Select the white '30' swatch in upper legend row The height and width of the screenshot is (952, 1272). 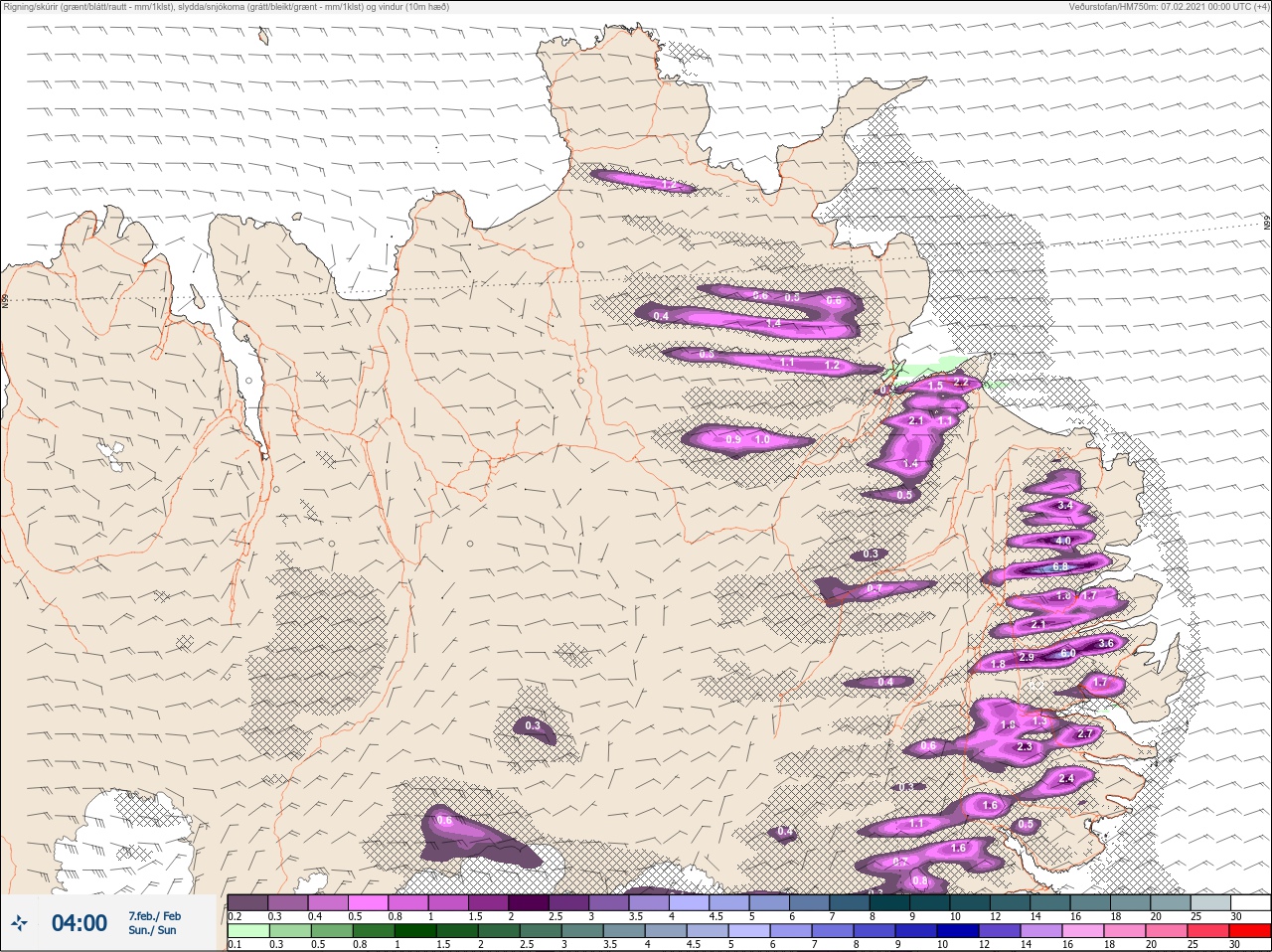(x=1250, y=902)
